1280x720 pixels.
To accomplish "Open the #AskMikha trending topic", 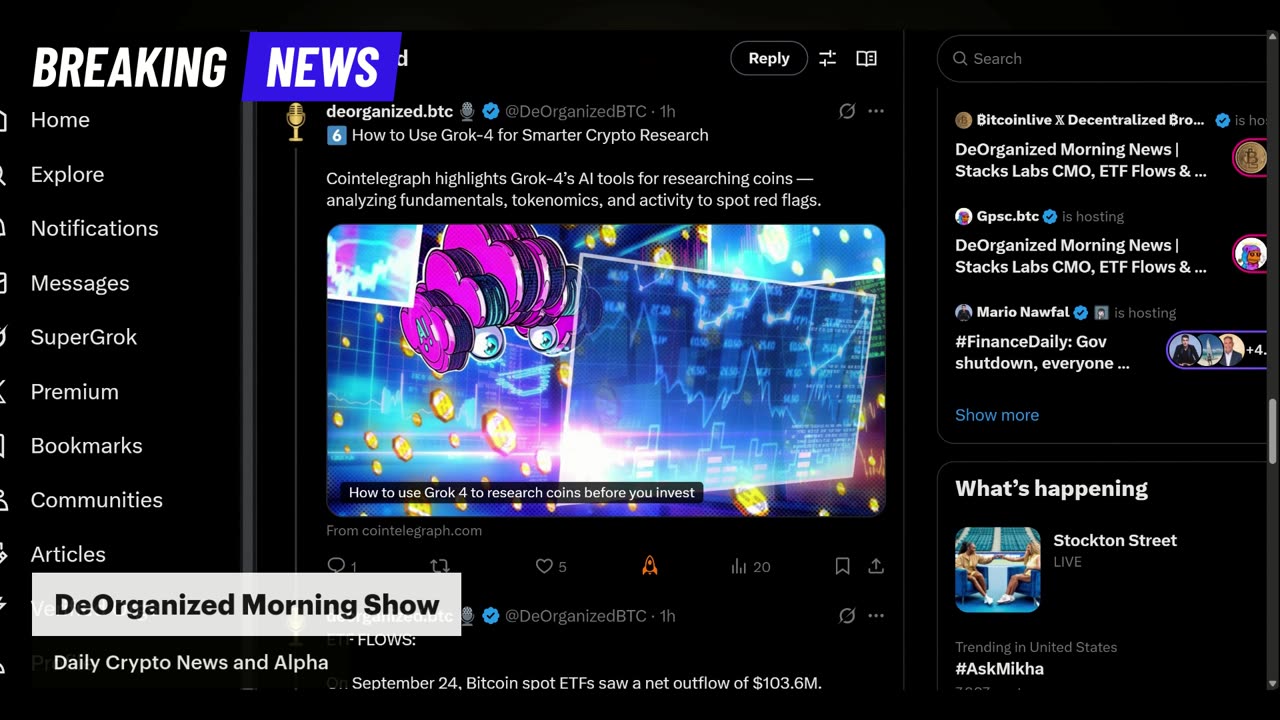I will [999, 669].
